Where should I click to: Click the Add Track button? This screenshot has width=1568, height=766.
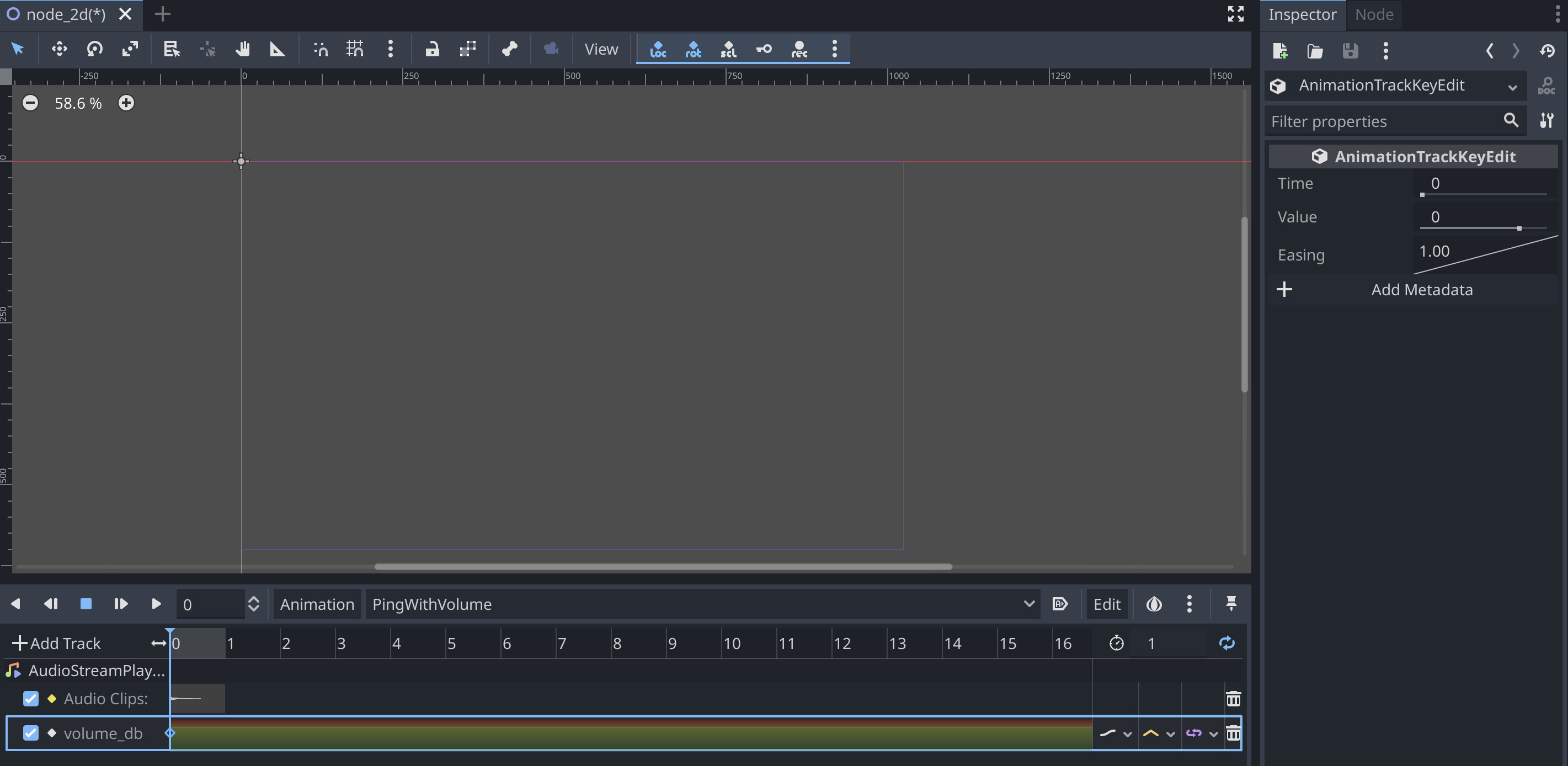[57, 643]
